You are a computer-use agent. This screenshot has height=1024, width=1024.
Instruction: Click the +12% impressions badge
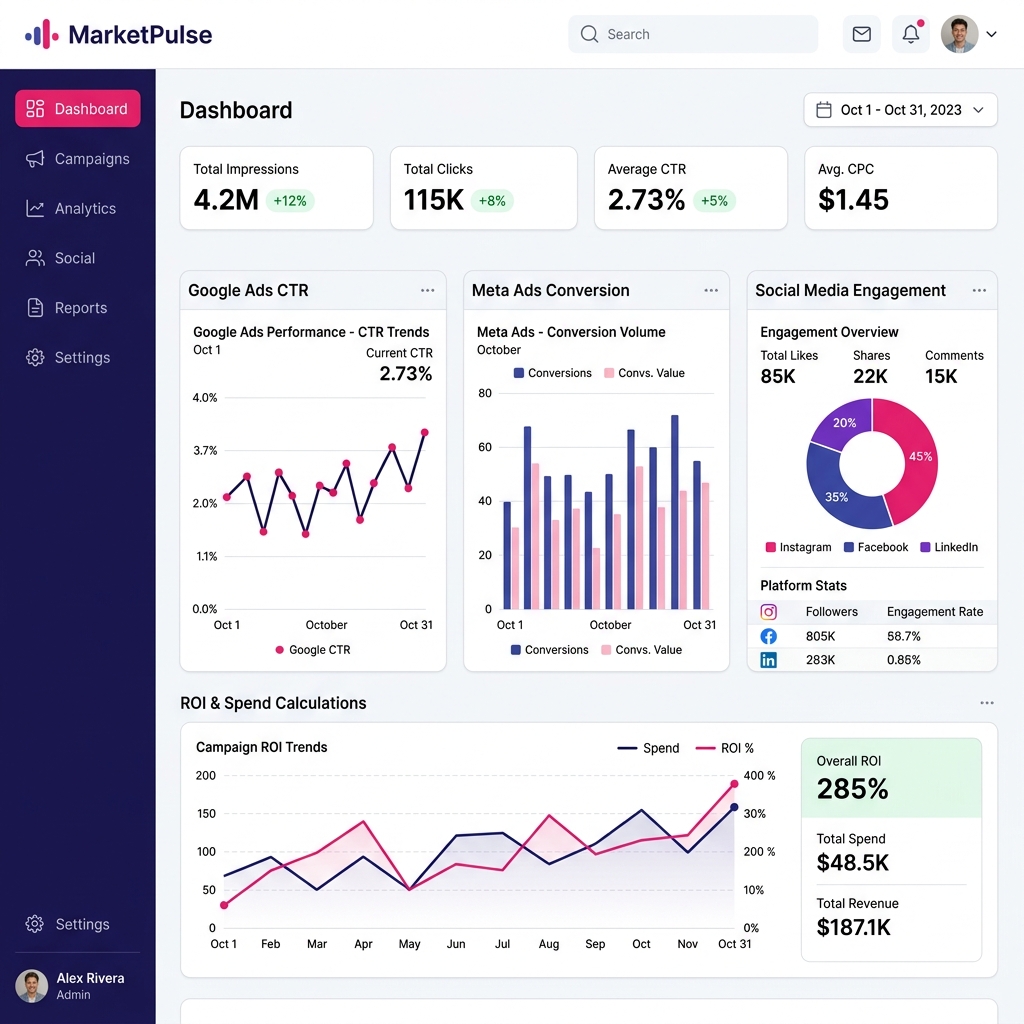[290, 200]
